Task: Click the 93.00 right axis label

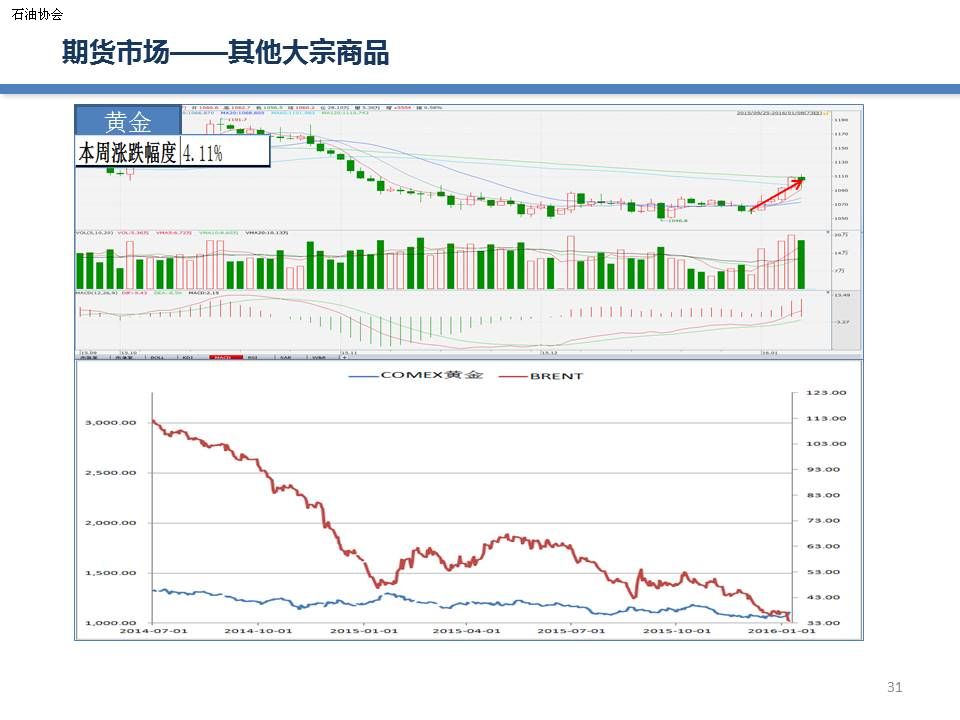Action: (823, 470)
